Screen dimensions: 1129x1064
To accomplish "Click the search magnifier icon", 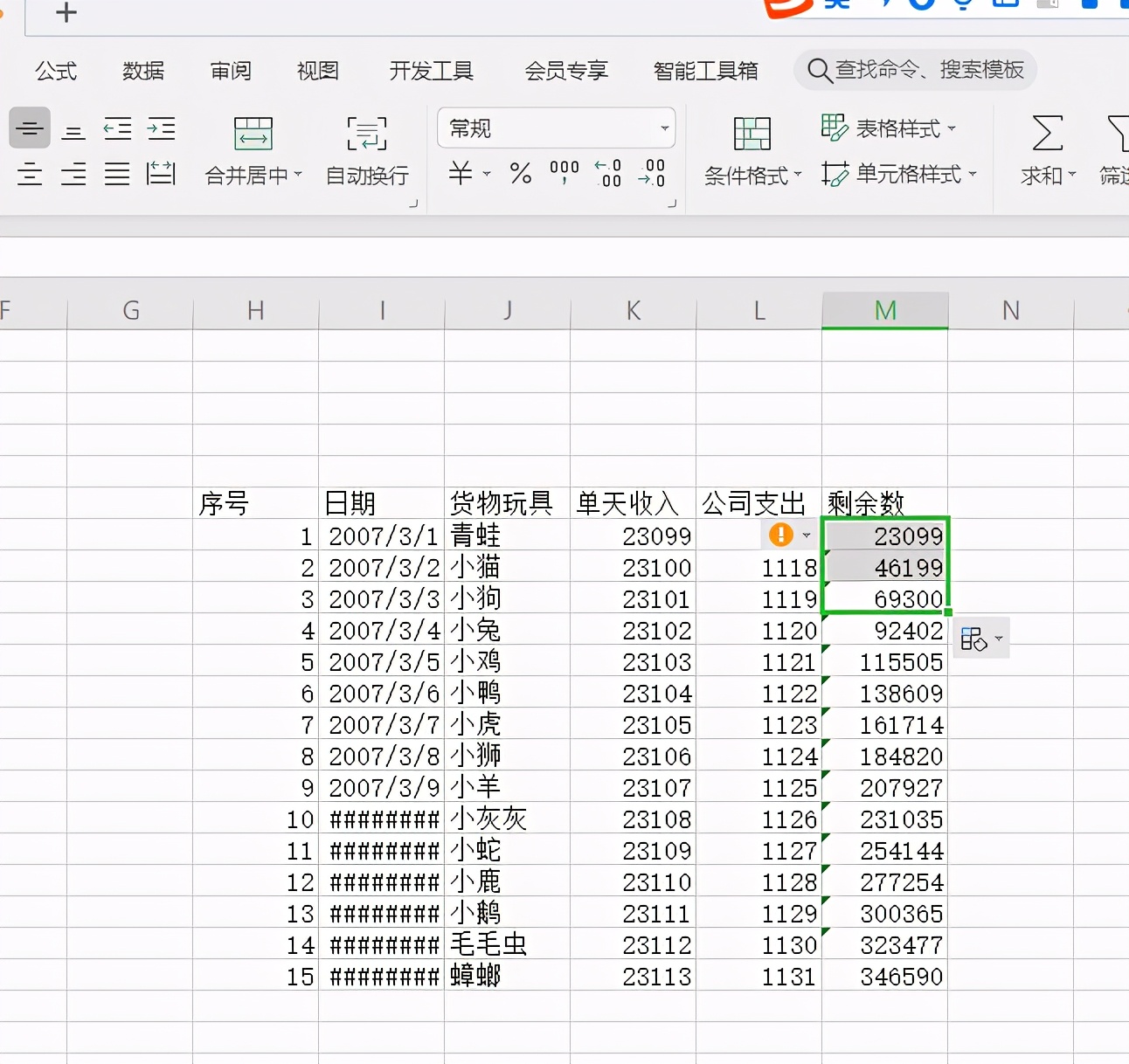I will 819,70.
